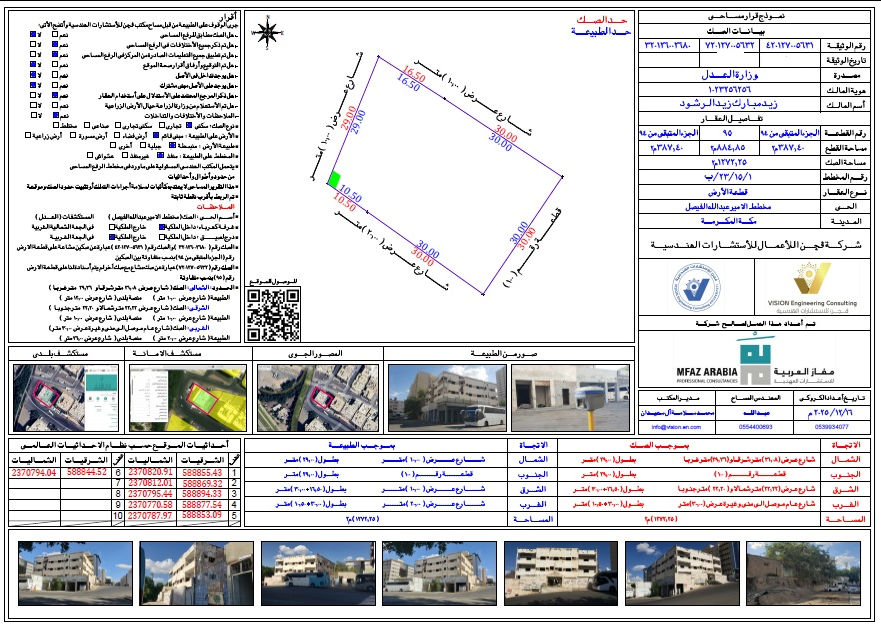Tick the غير منفذ plan checkbox
The image size is (881, 625).
[x=125, y=155]
